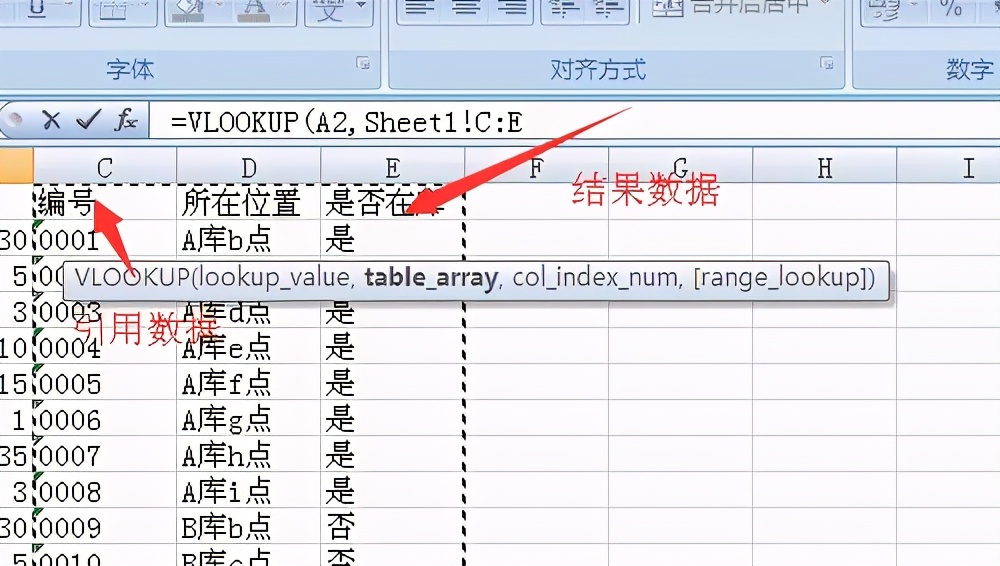Select cell containing 0007
Viewport: 1000px width, 566px height.
click(x=105, y=454)
